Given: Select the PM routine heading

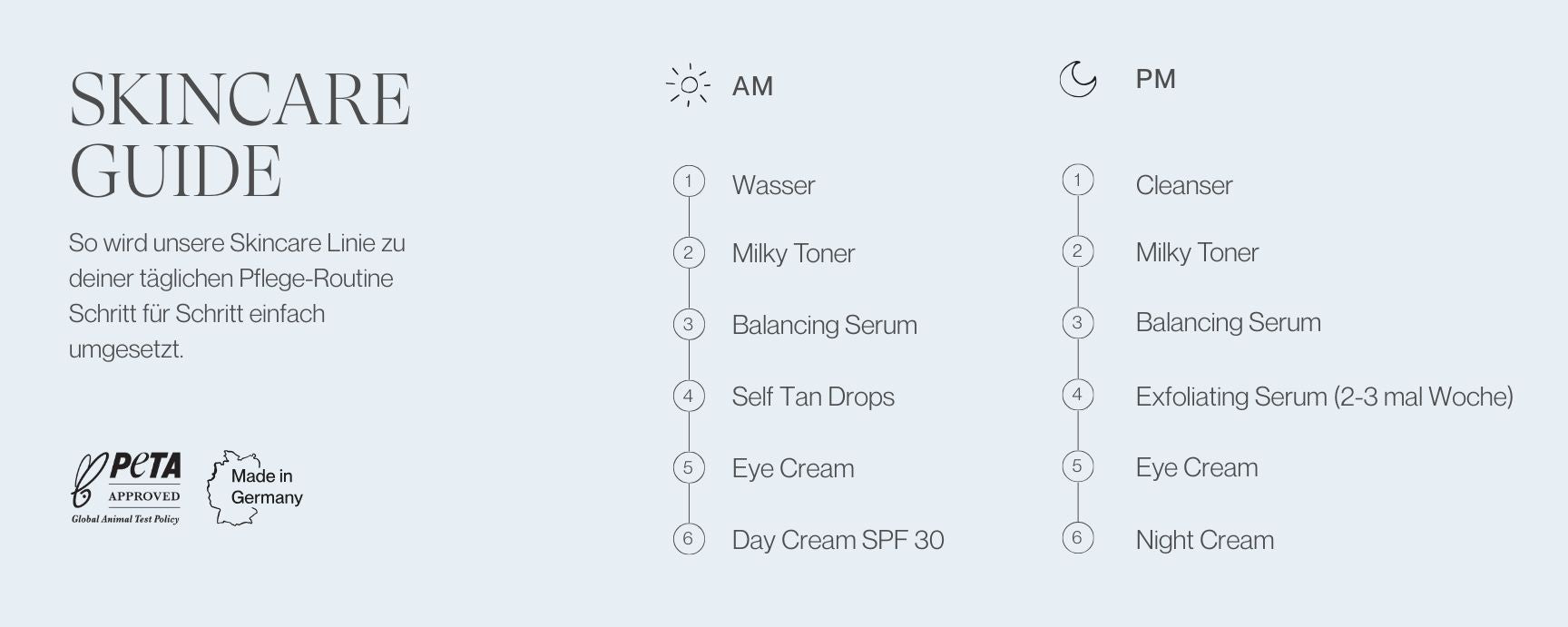Looking at the screenshot, I should pos(1155,79).
